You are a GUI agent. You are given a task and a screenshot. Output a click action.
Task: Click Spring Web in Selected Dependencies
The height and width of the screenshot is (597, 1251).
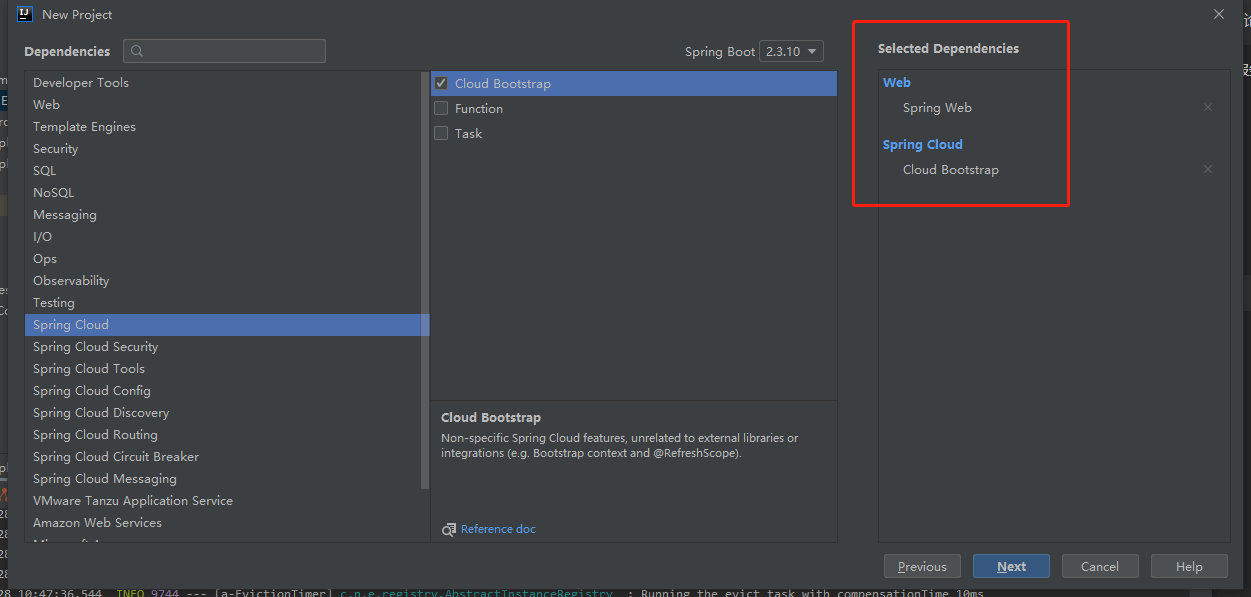click(x=937, y=107)
